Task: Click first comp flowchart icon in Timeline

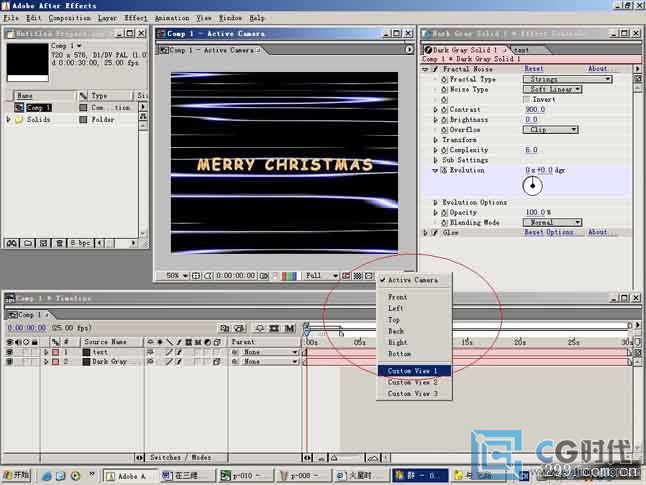Action: tap(224, 328)
